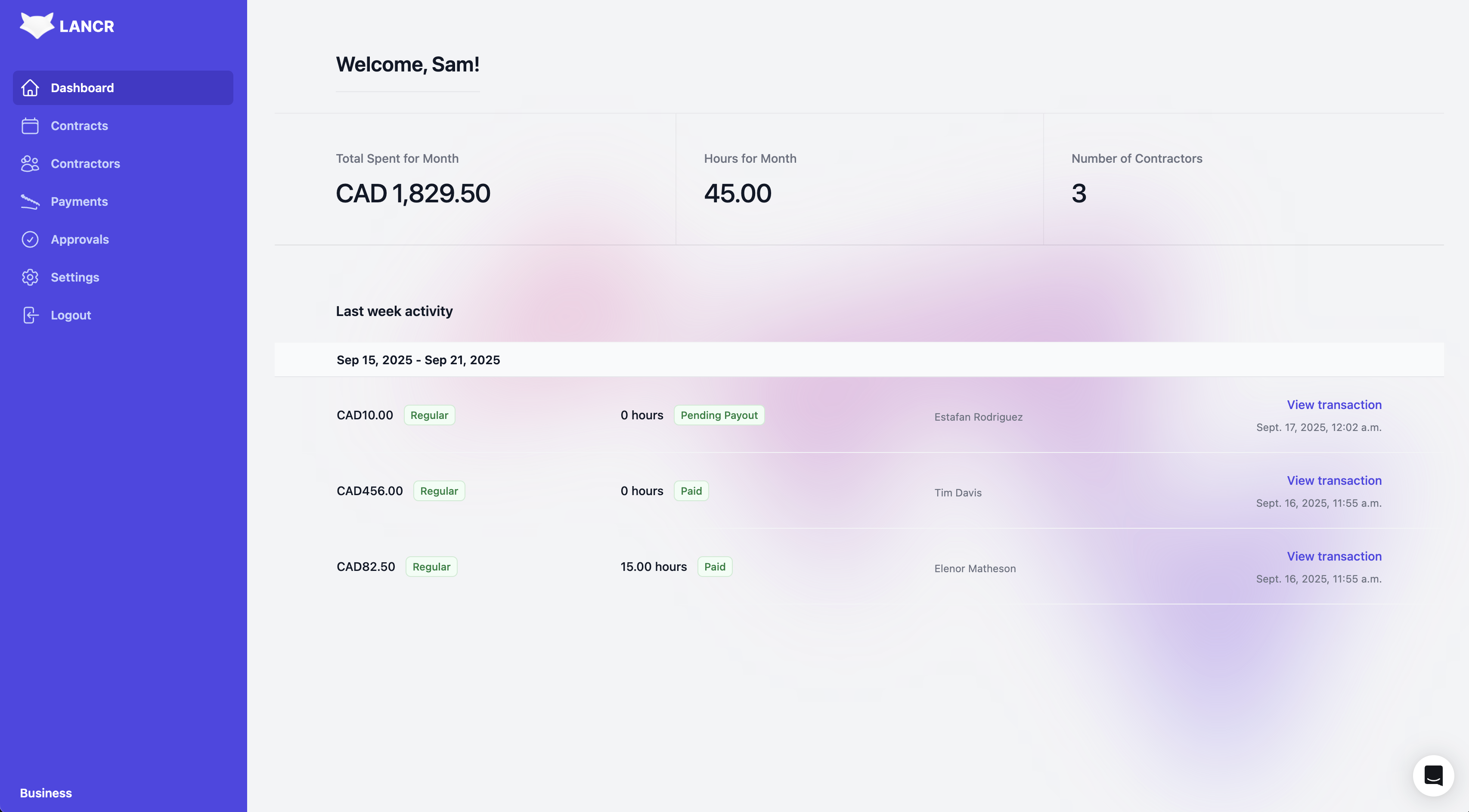This screenshot has height=812, width=1469.
Task: Open the Approvals page
Action: (80, 239)
